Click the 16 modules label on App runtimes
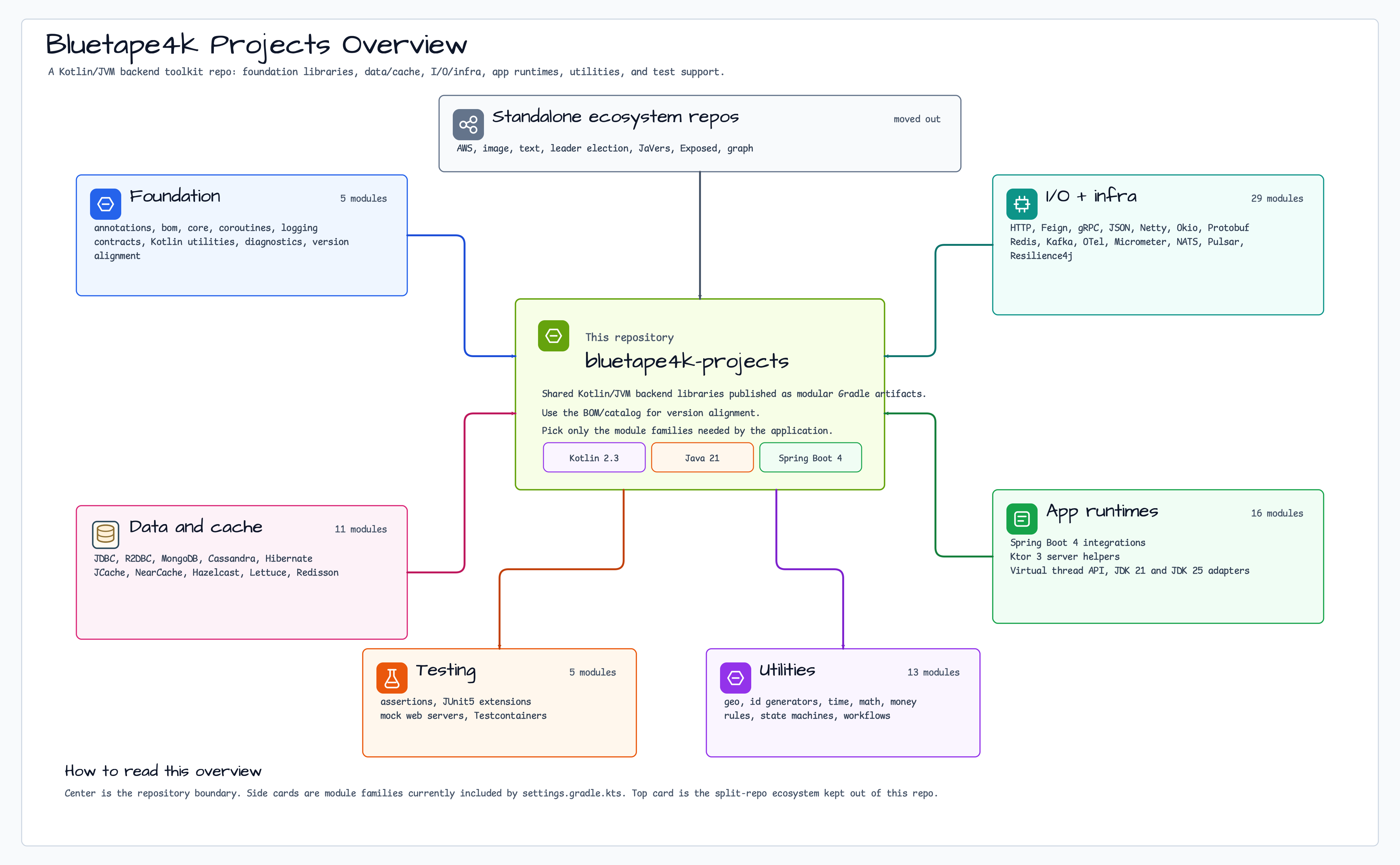Image resolution: width=1400 pixels, height=865 pixels. click(1277, 513)
